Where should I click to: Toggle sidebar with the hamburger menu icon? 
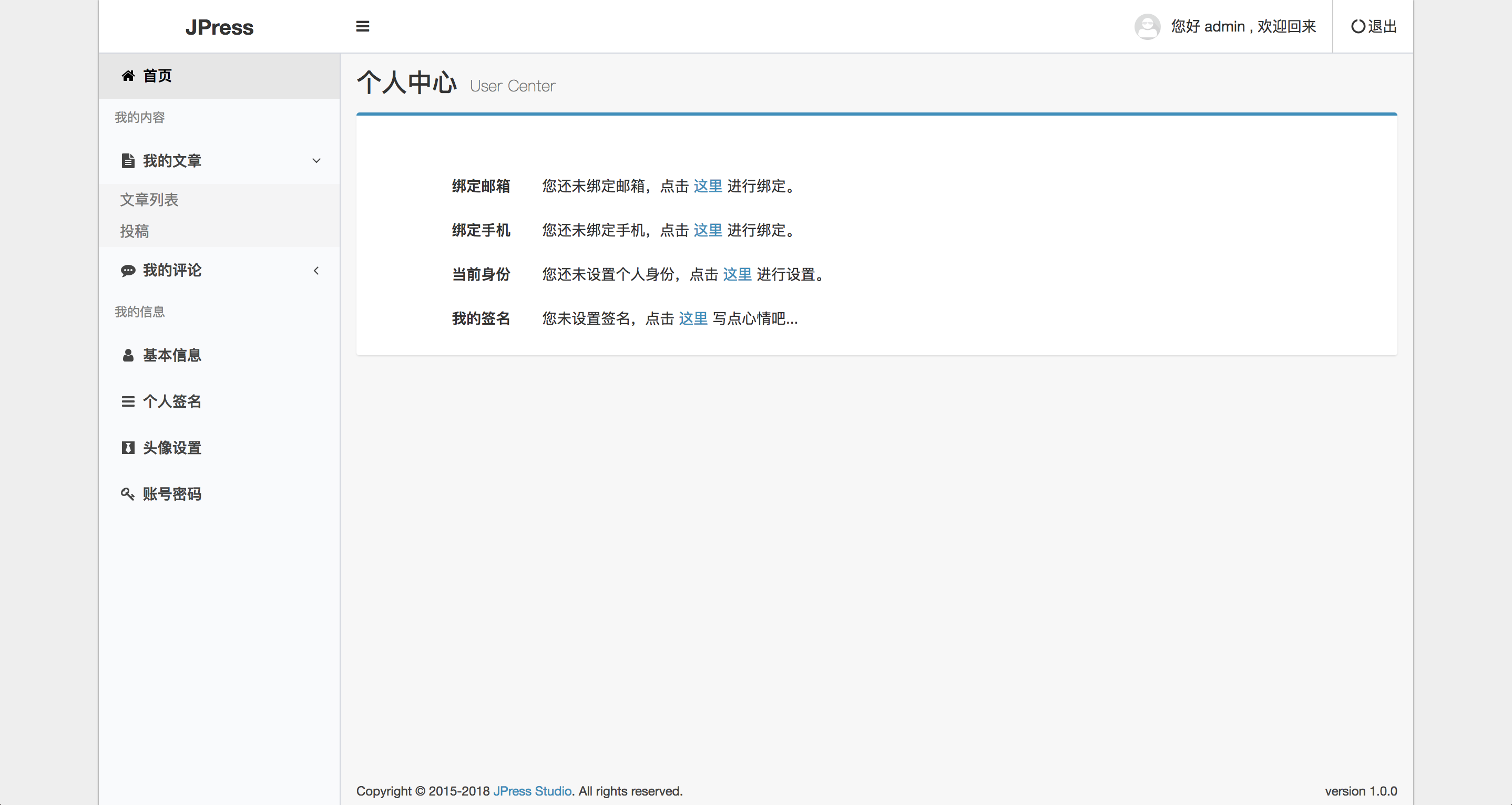tap(363, 26)
